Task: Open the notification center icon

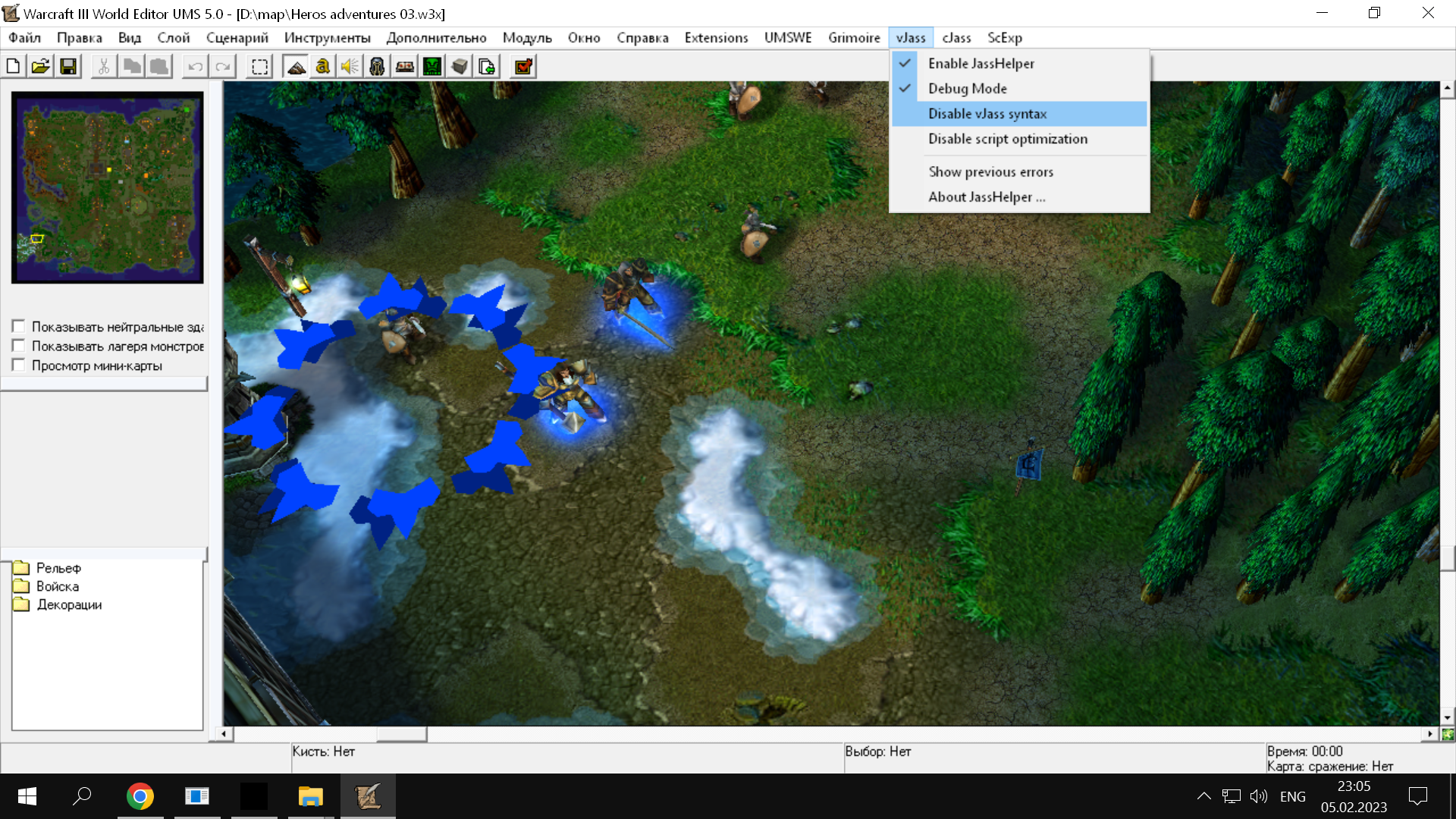Action: pos(1417,796)
